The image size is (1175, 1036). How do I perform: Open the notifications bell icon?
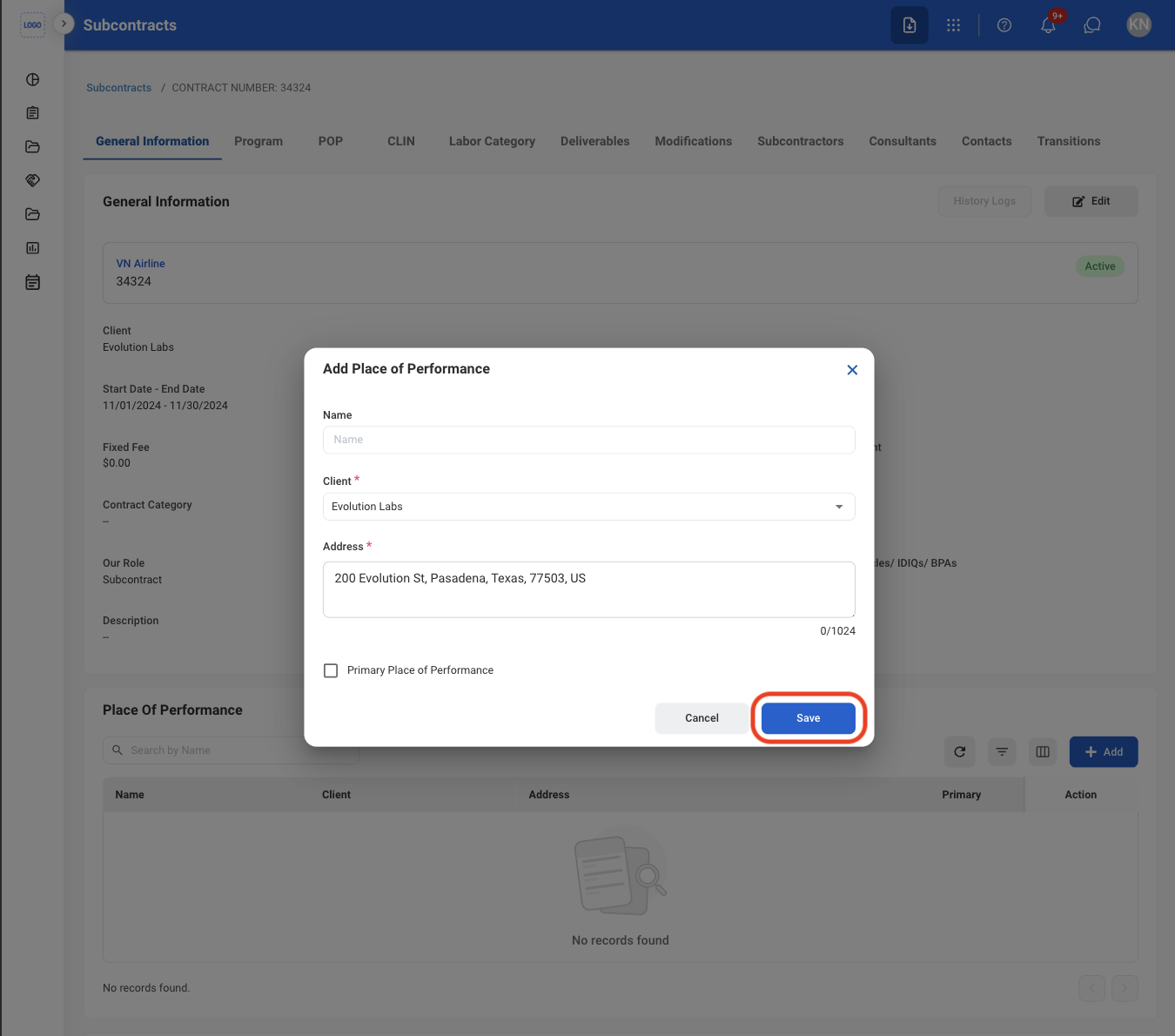[1048, 25]
